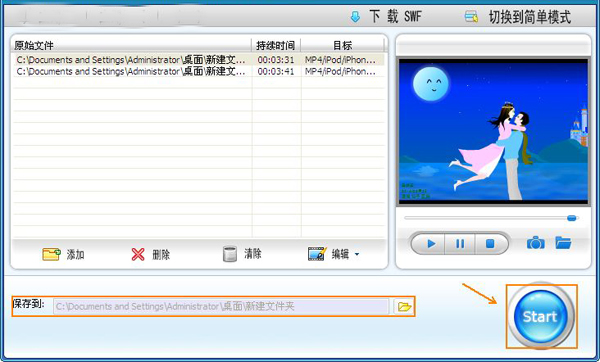Click the 目标 column header
This screenshot has width=600, height=362.
click(x=342, y=46)
